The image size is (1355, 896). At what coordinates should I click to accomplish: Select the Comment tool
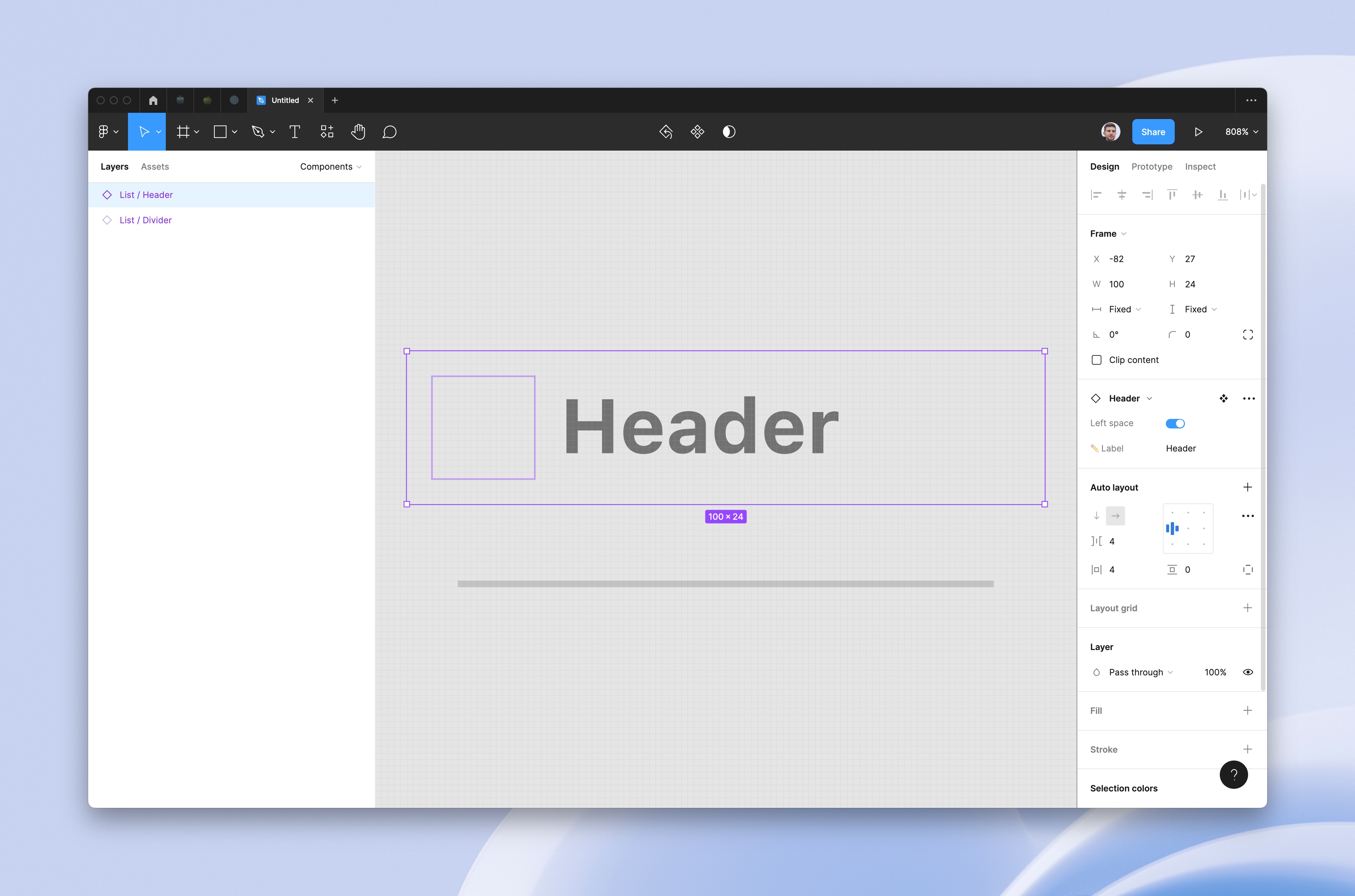pyautogui.click(x=389, y=132)
